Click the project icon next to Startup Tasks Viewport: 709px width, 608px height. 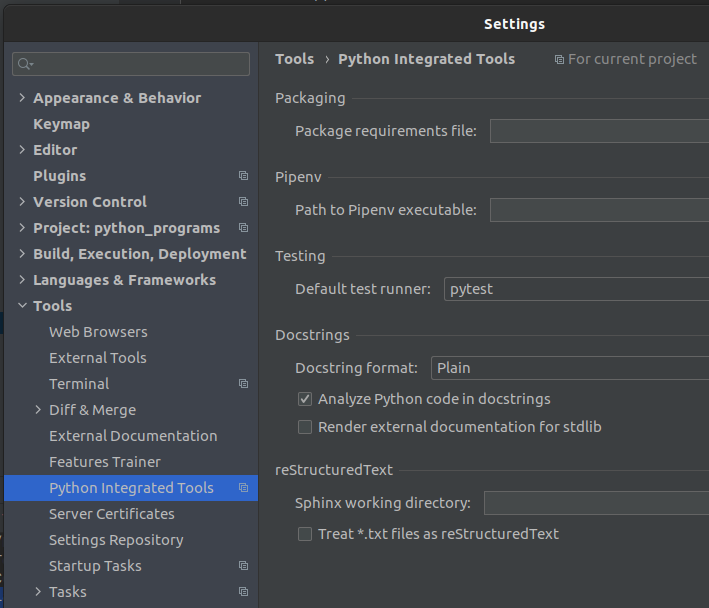coord(243,566)
